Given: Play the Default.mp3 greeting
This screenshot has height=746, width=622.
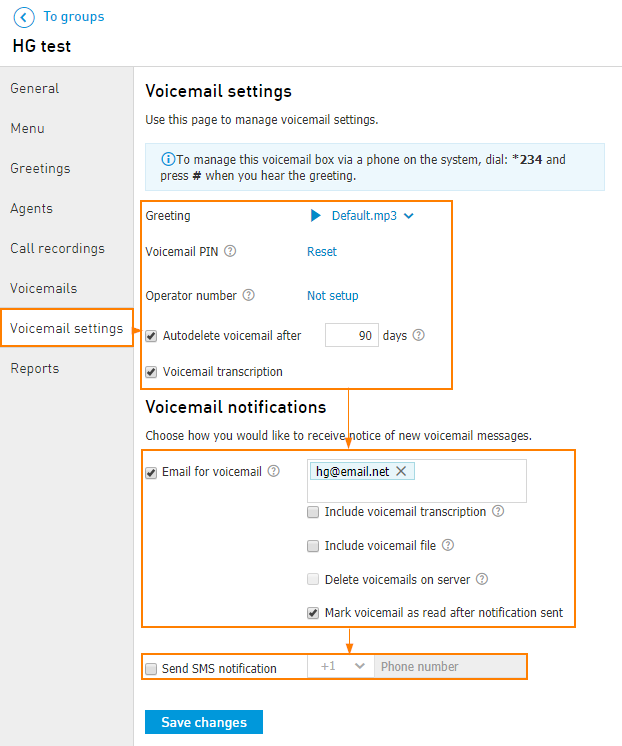Looking at the screenshot, I should pos(316,215).
